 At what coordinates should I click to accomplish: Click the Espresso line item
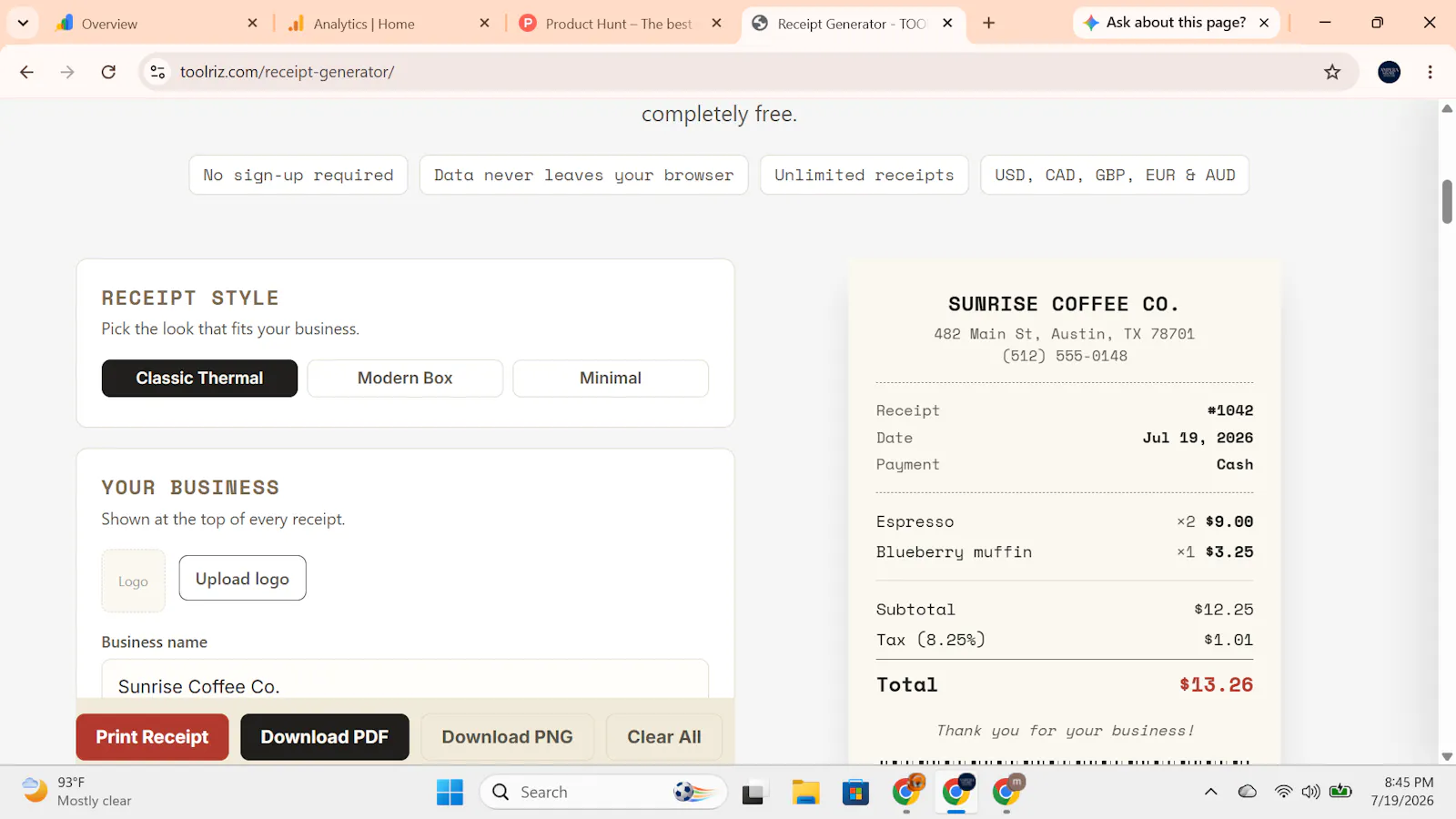point(1065,521)
